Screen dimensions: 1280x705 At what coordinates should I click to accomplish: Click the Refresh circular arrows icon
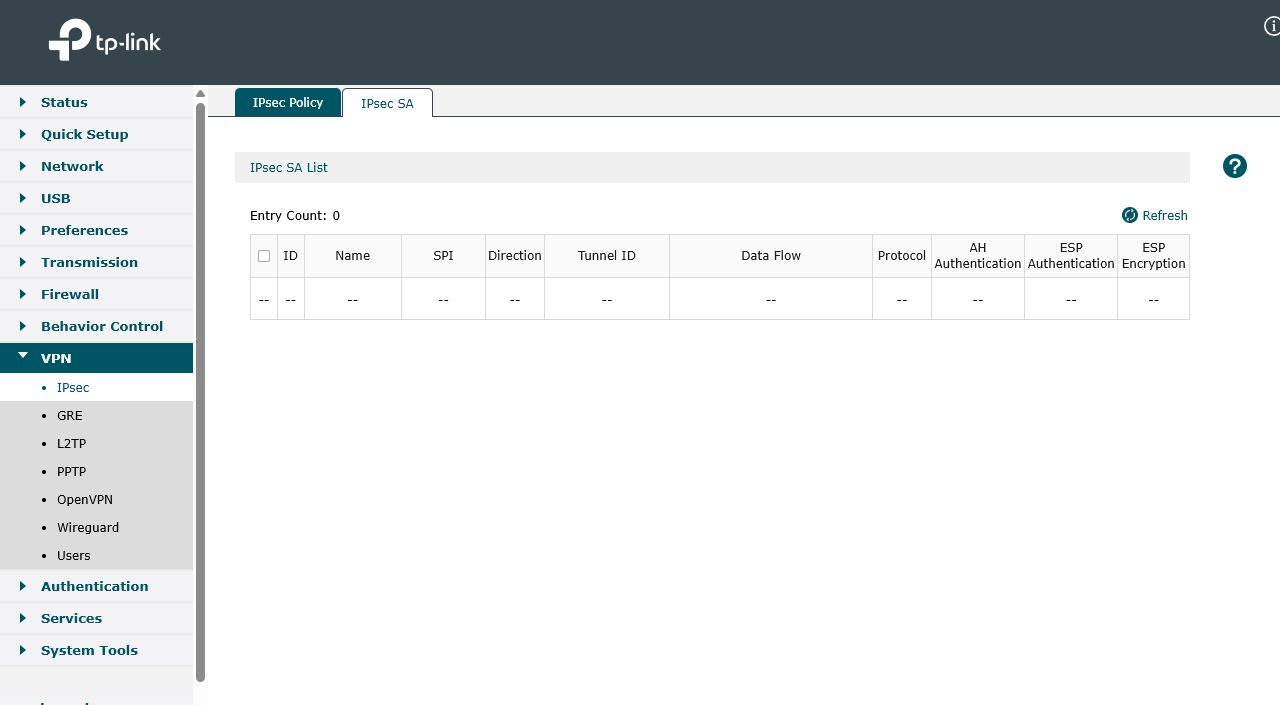click(x=1130, y=215)
